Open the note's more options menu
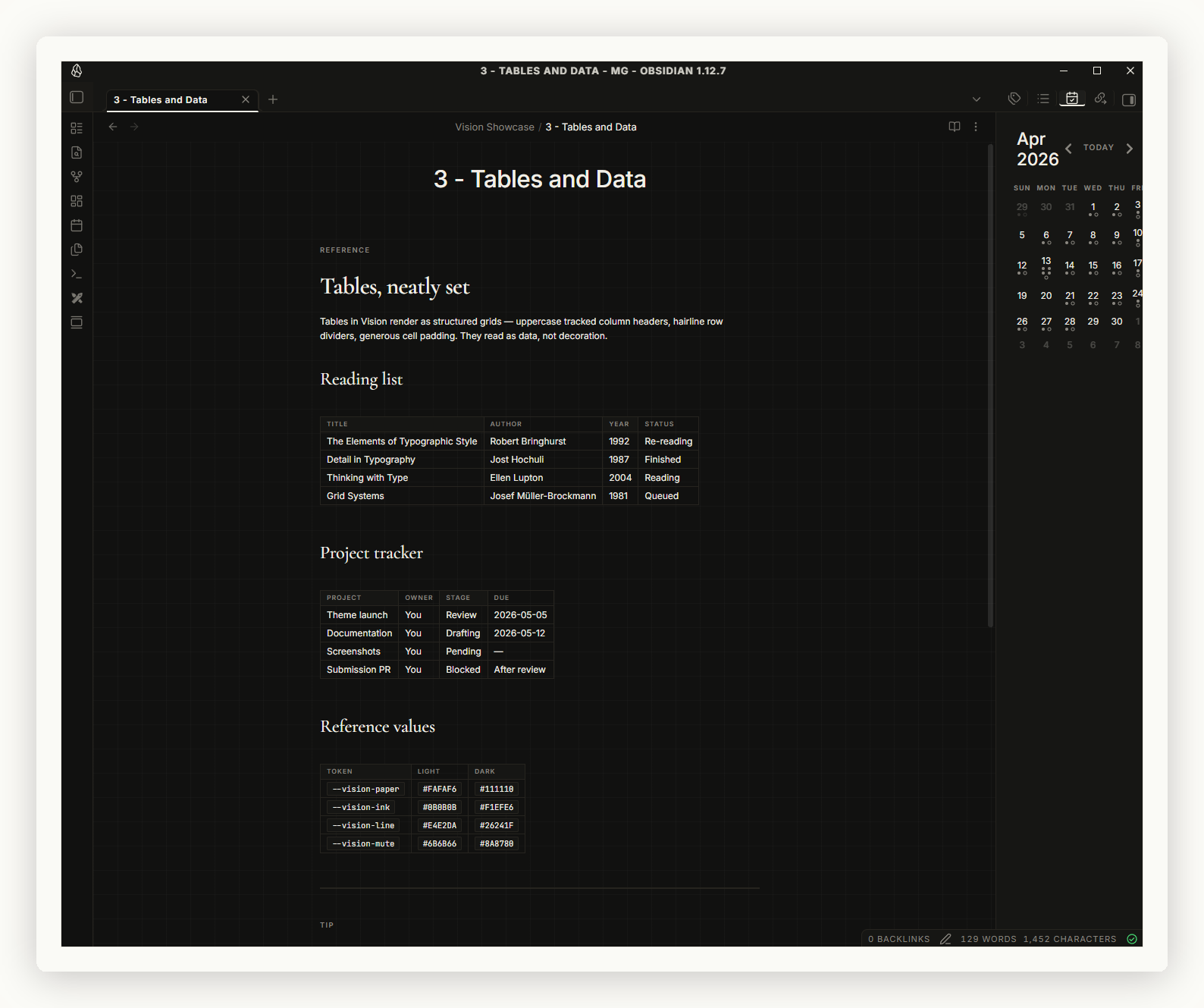The width and height of the screenshot is (1204, 1008). 976,127
